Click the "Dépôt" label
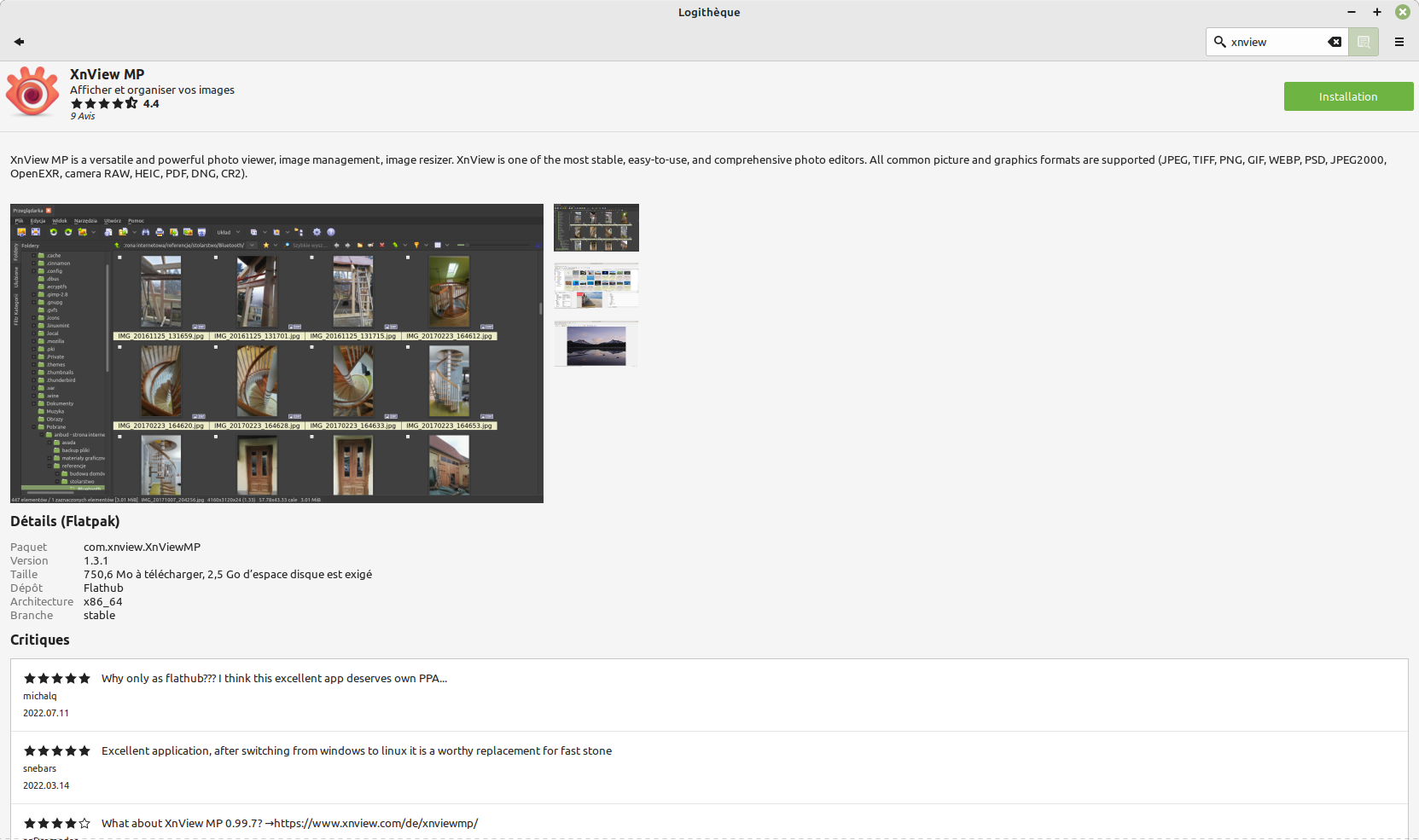 pos(26,588)
